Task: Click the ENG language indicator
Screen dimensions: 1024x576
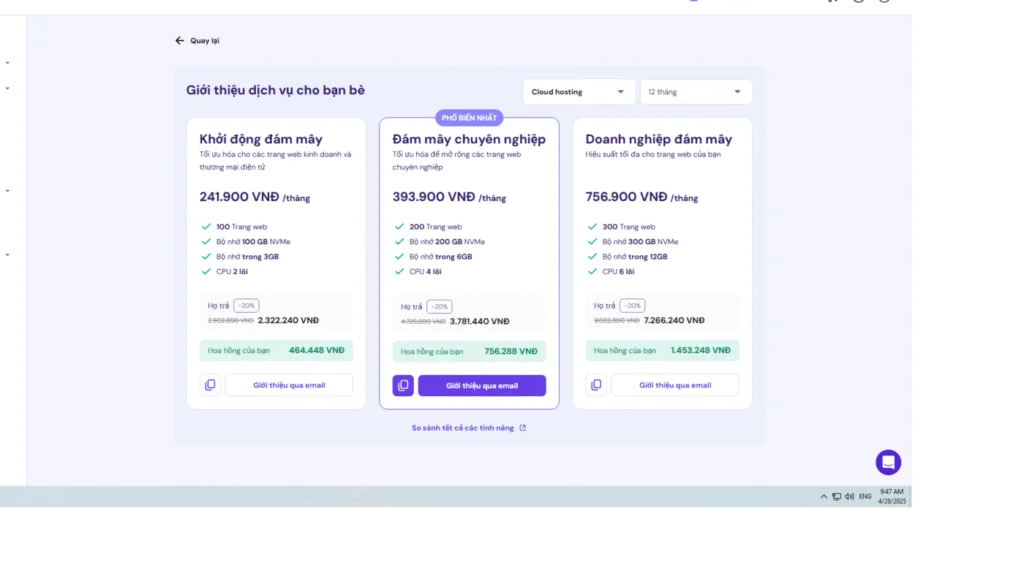Action: (x=865, y=496)
